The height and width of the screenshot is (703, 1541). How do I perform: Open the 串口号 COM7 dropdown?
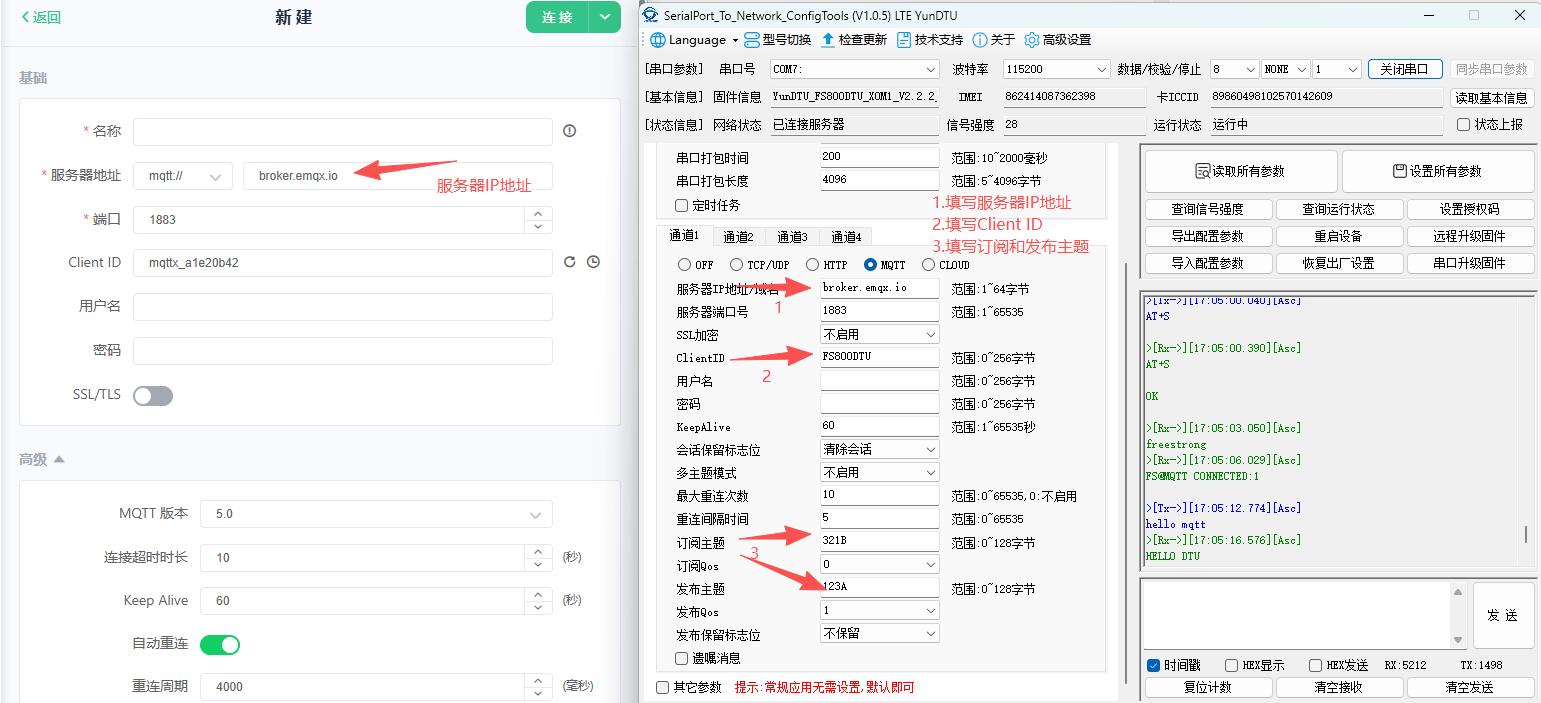854,70
